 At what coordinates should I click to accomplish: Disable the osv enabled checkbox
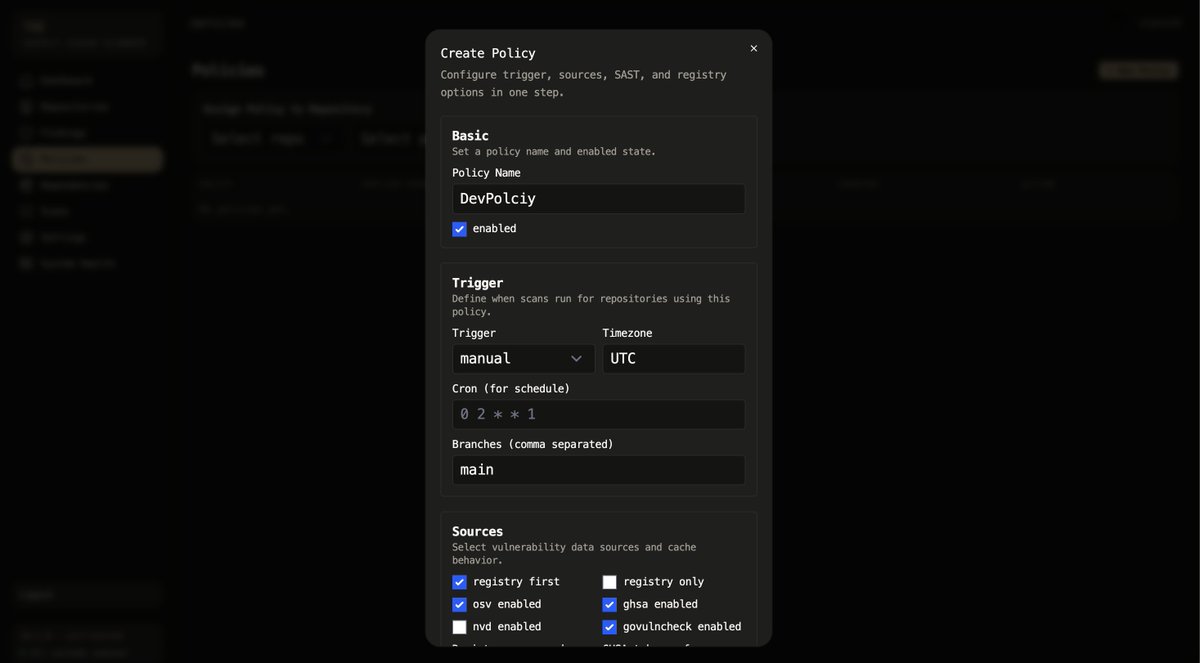[x=459, y=605]
